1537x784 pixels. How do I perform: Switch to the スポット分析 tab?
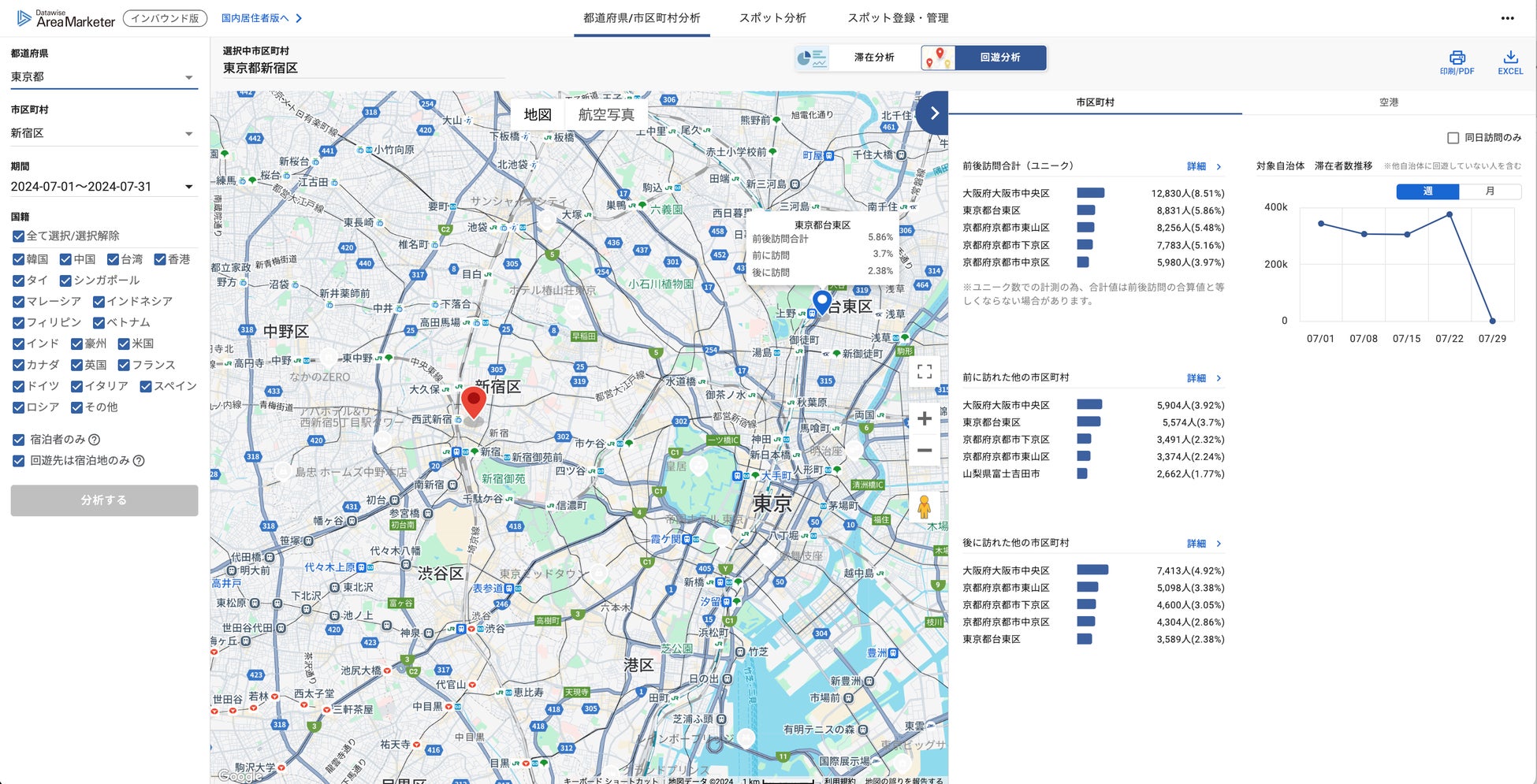pos(772,18)
